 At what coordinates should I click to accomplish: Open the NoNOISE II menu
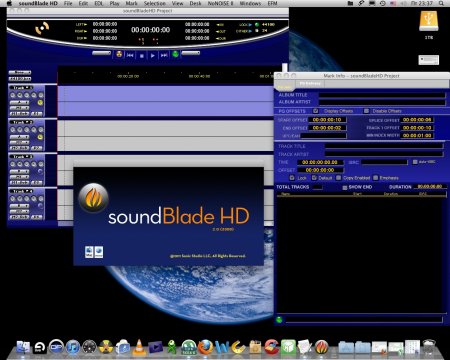(220, 3)
